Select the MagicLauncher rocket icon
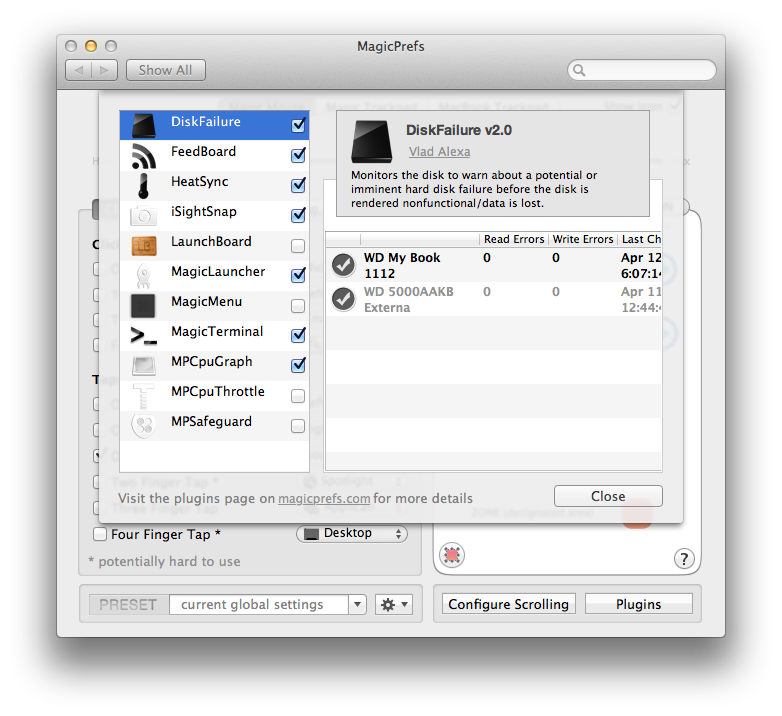 pos(144,276)
